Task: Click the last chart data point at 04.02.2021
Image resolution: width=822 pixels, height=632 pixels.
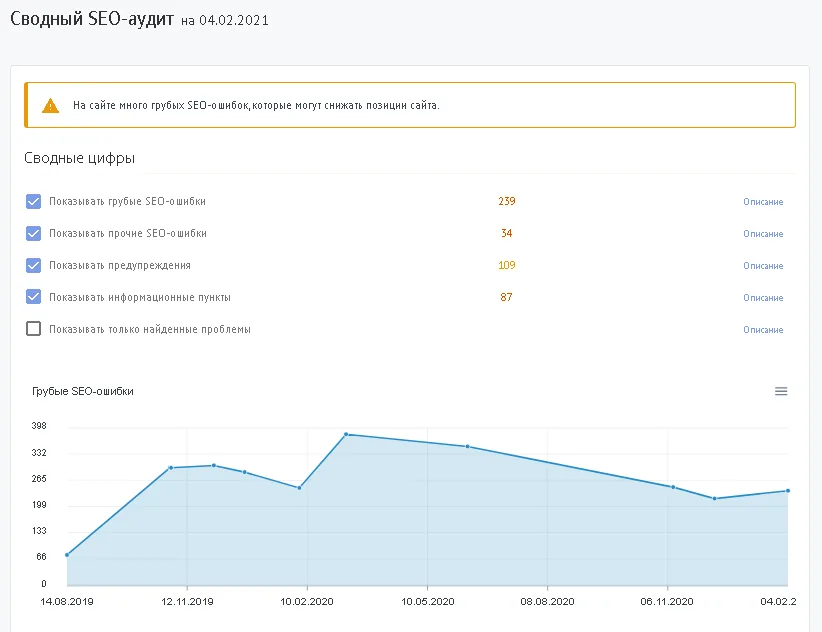Action: 787,491
